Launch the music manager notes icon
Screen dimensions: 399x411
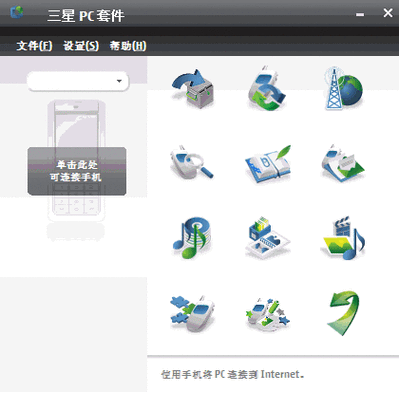click(x=192, y=238)
